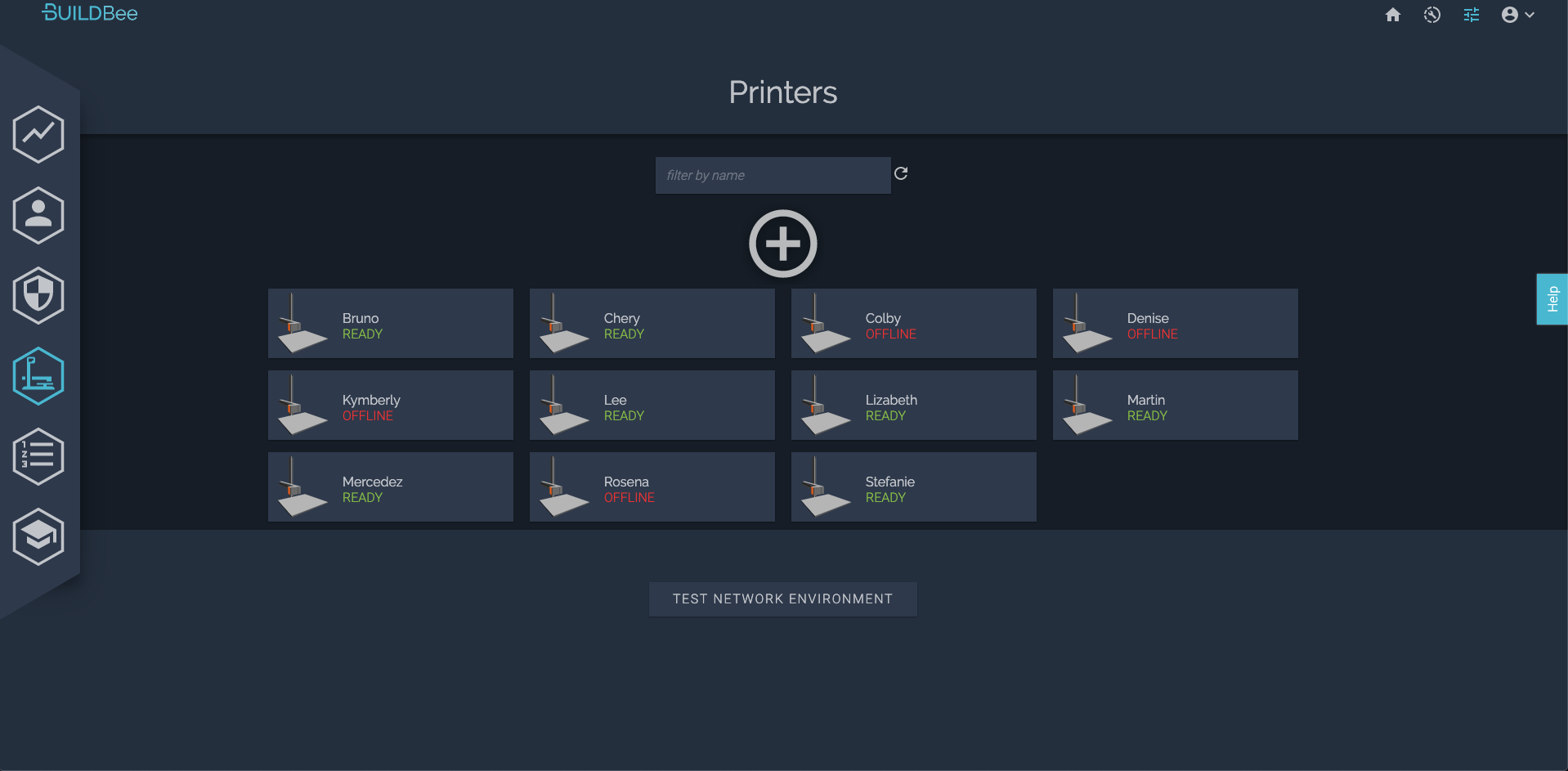Screen dimensions: 1568x771
Task: Click the printer thumbnail on Lizabeth's card
Action: (826, 406)
